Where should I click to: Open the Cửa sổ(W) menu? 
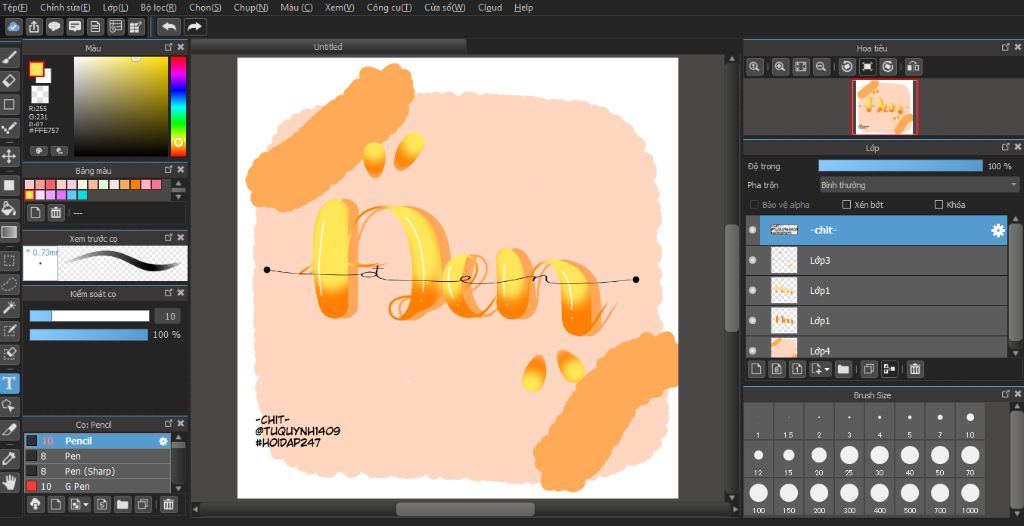tap(445, 8)
